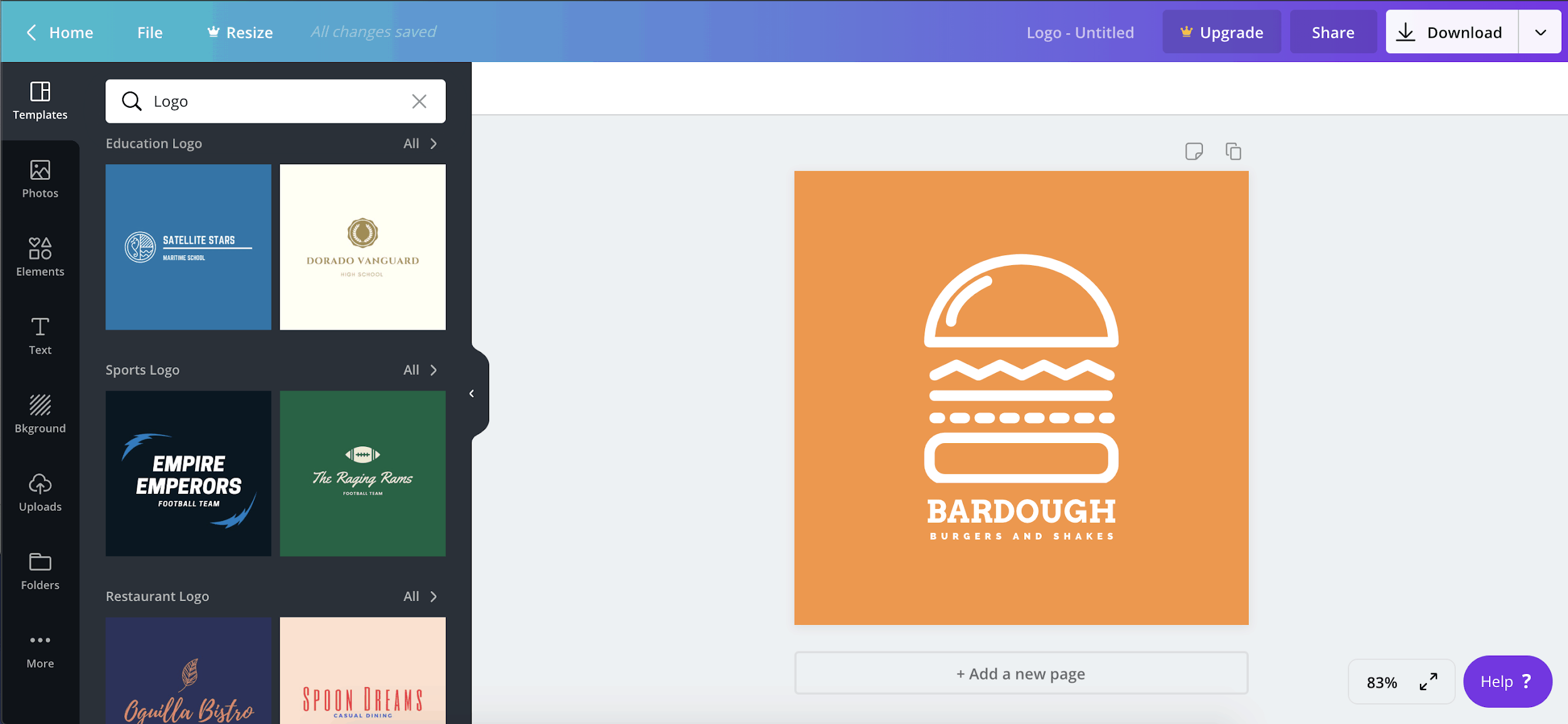Toggle the hide sidebar arrow

click(x=472, y=393)
